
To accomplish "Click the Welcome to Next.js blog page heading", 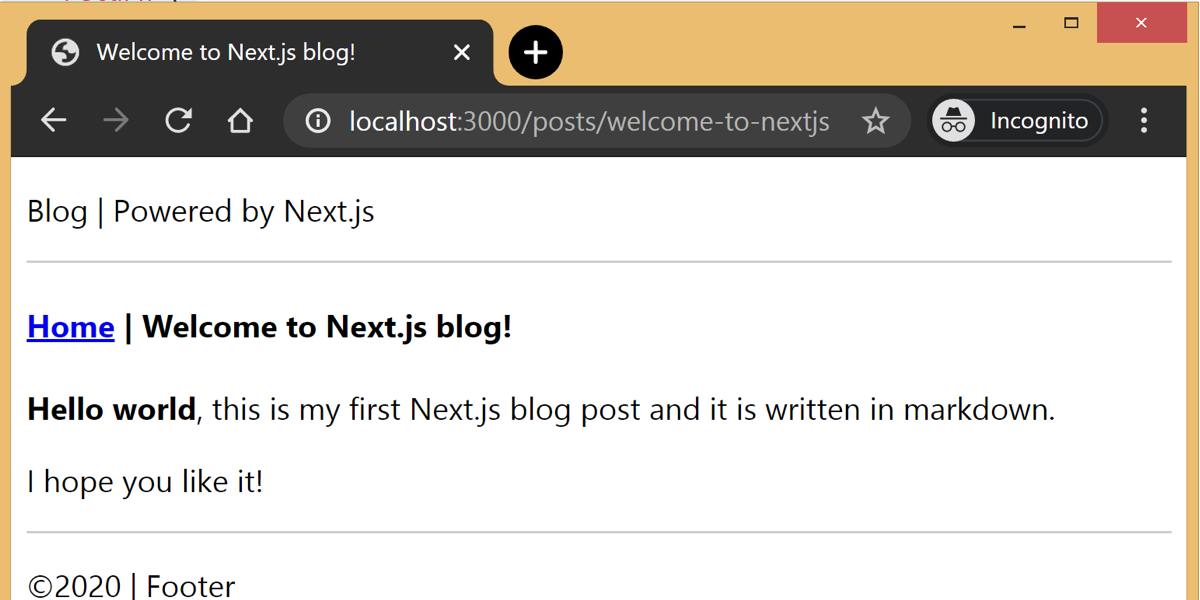I will coord(327,327).
